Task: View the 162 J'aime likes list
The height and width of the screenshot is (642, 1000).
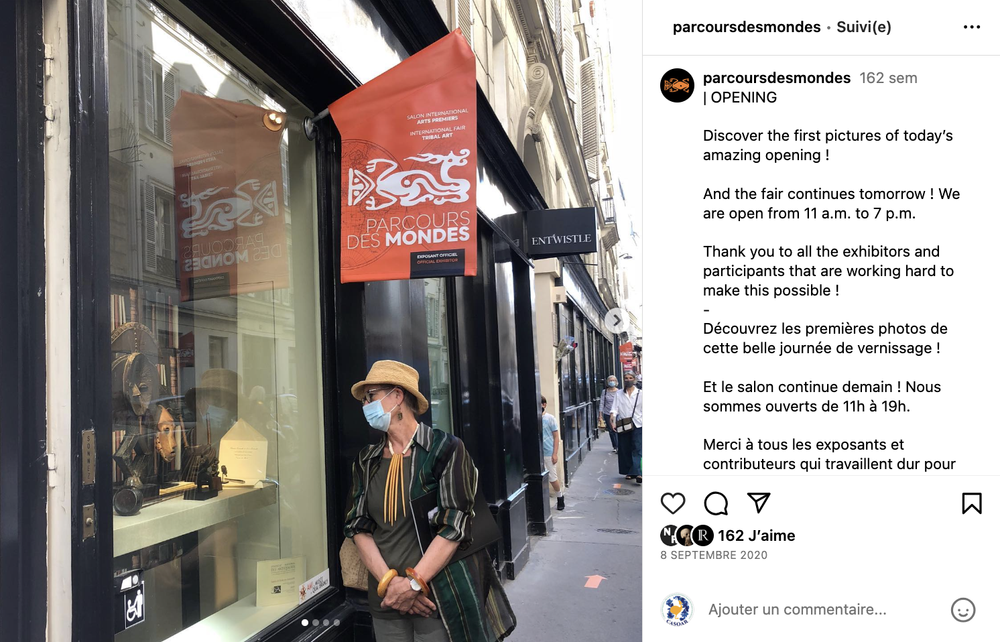Action: click(756, 536)
